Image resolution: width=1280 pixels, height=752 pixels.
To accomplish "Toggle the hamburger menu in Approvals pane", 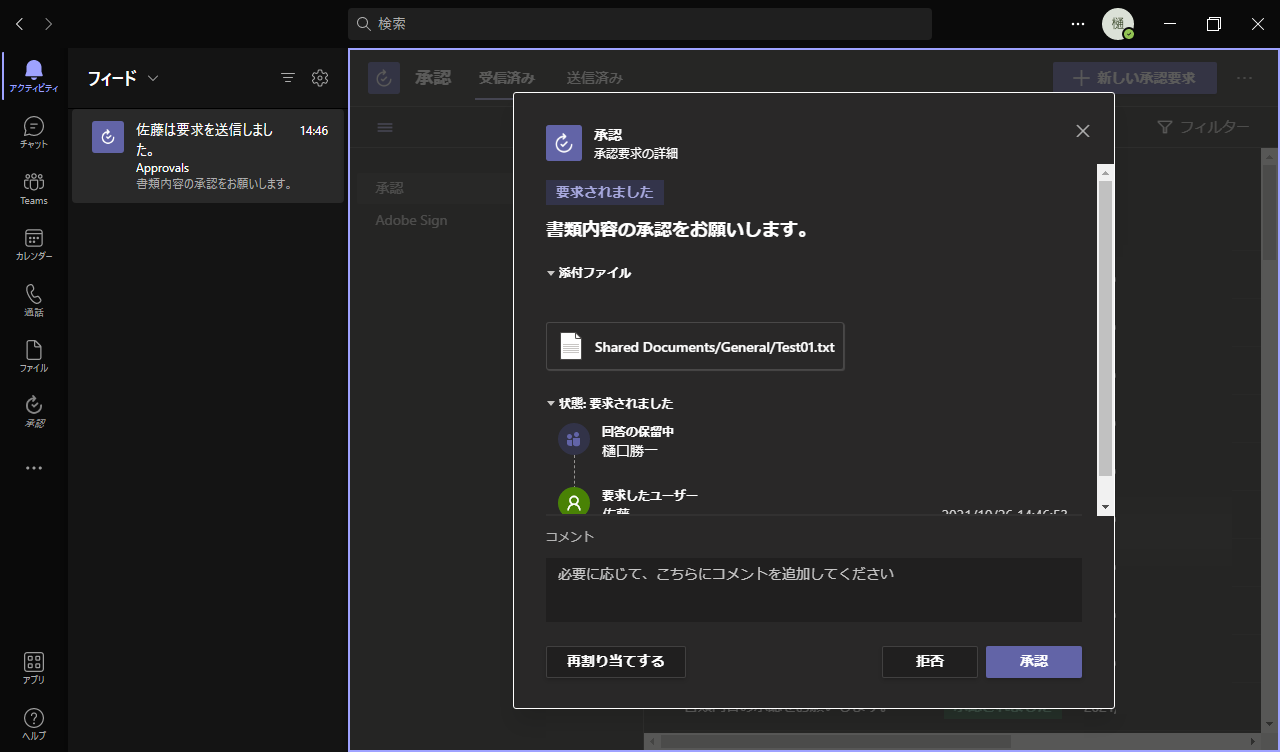I will click(x=385, y=127).
